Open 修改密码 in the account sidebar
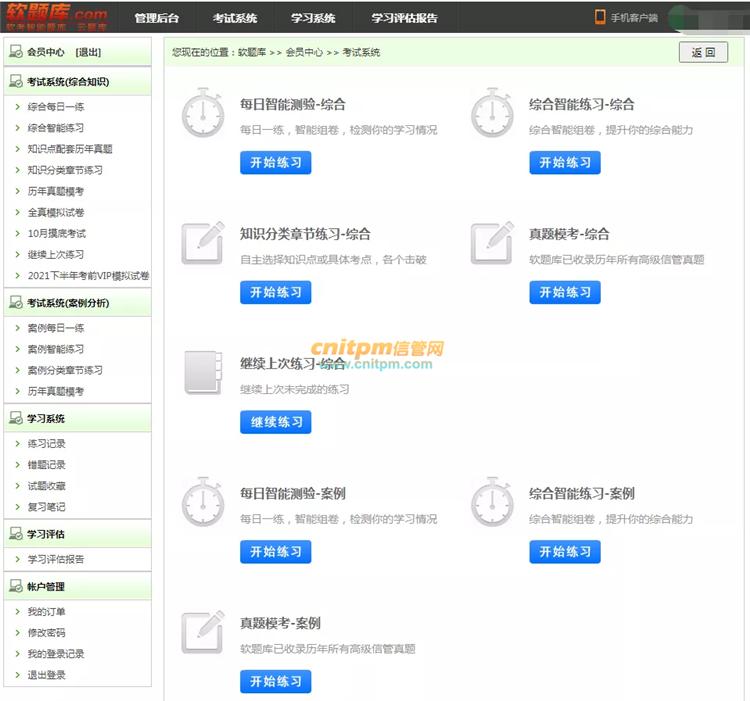The image size is (750, 701). (47, 633)
